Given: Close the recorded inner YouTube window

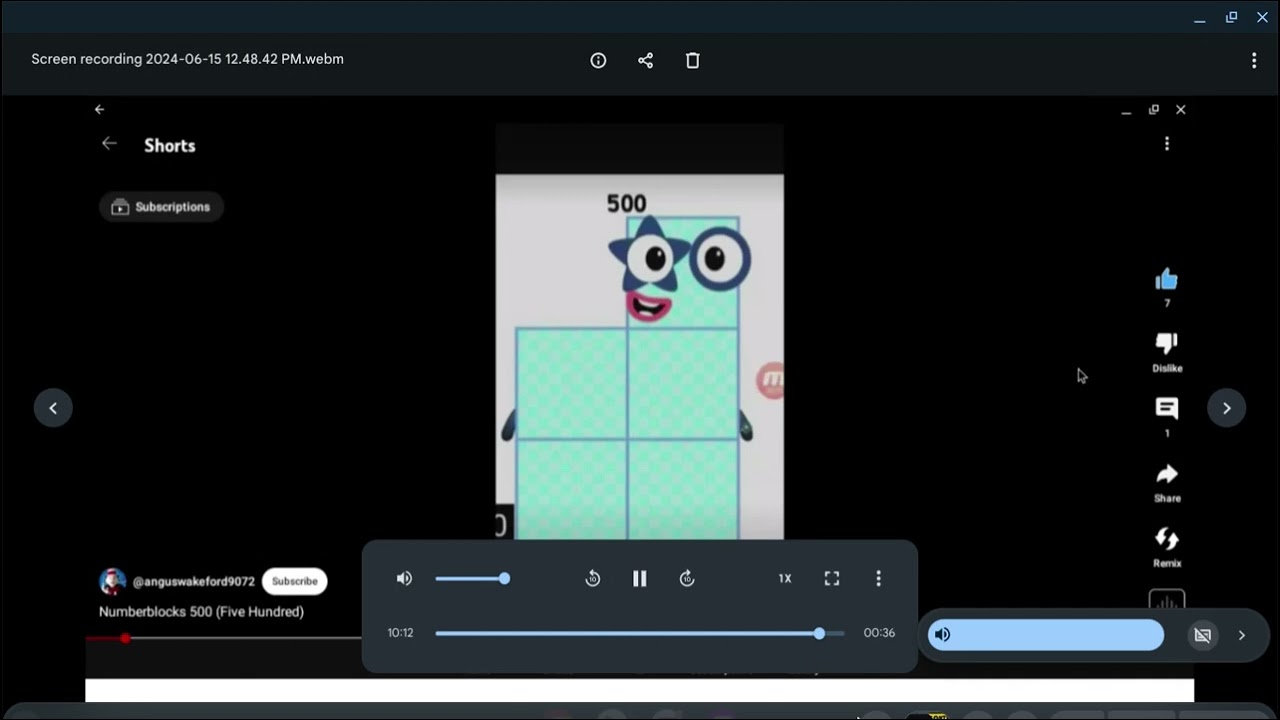Looking at the screenshot, I should (x=1180, y=110).
